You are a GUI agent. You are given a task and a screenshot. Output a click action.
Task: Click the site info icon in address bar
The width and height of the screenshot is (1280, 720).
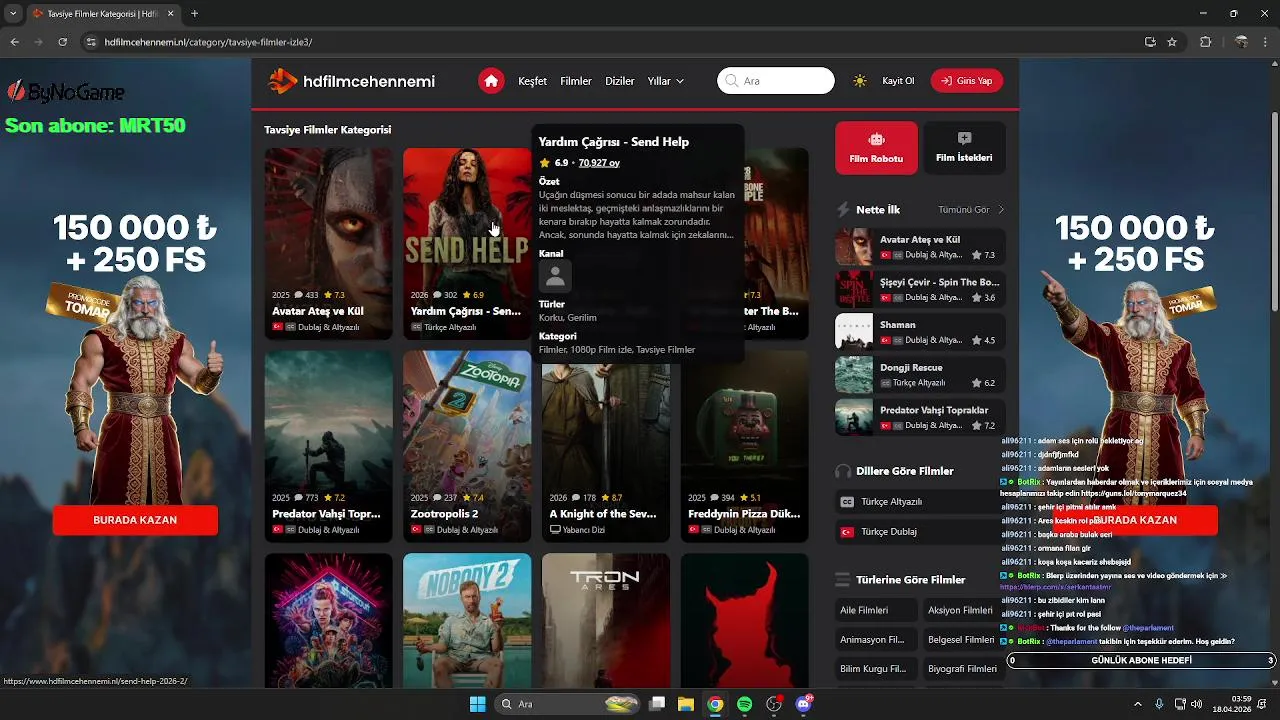coord(91,42)
